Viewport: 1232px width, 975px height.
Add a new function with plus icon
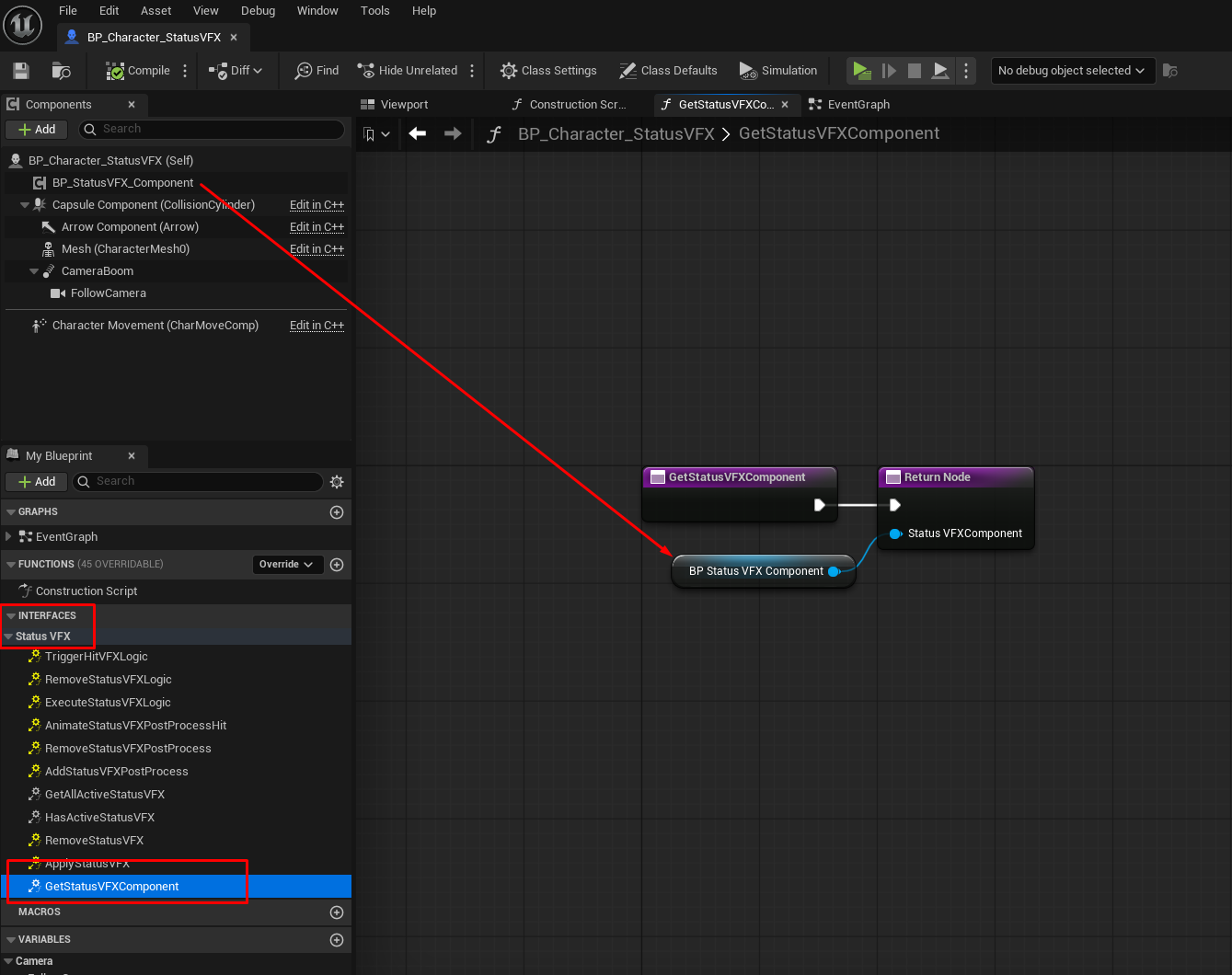pos(337,565)
